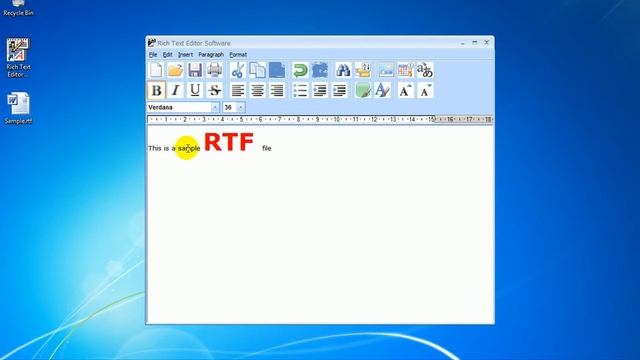Image resolution: width=640 pixels, height=360 pixels.
Task: Click the first indent icon after bullets
Action: click(x=320, y=91)
